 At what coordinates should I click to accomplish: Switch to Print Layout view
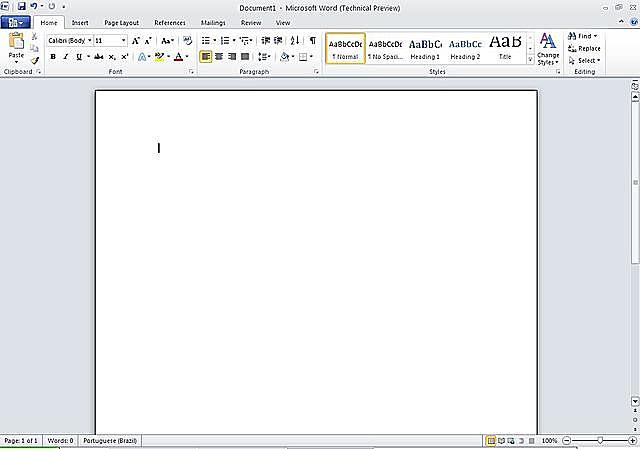(491, 440)
